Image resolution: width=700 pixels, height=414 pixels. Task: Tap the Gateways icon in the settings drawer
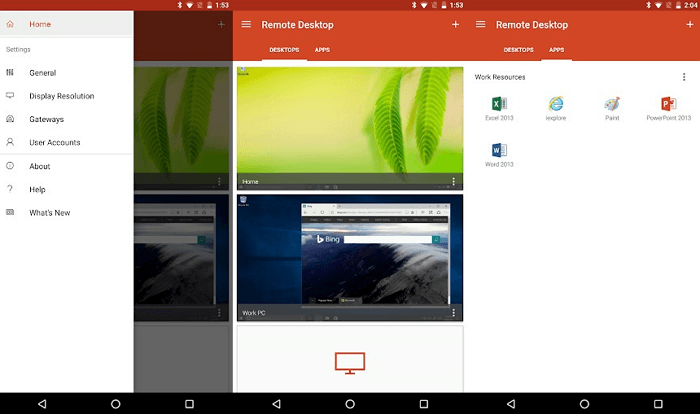pyautogui.click(x=10, y=119)
